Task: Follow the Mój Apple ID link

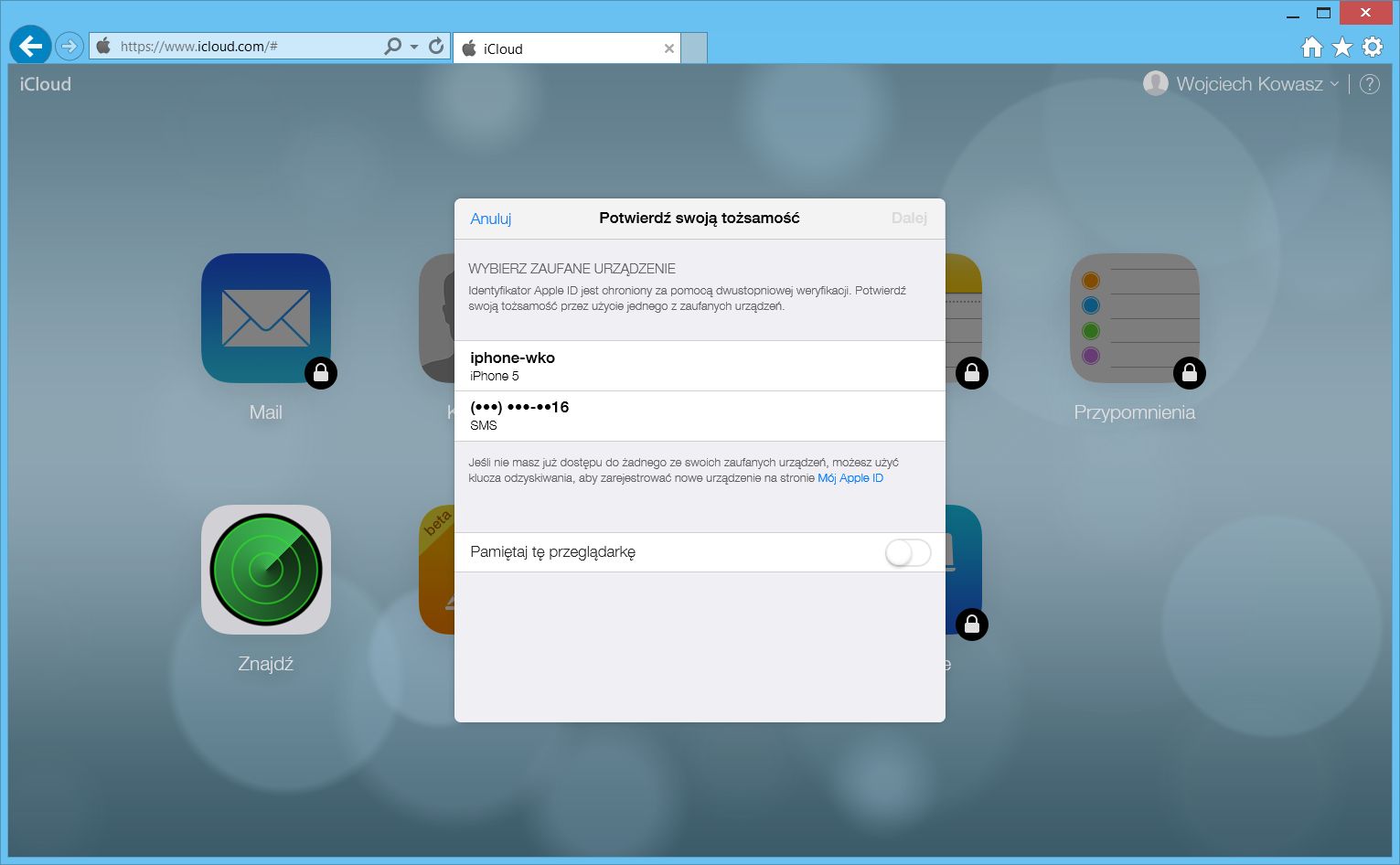Action: [x=850, y=478]
